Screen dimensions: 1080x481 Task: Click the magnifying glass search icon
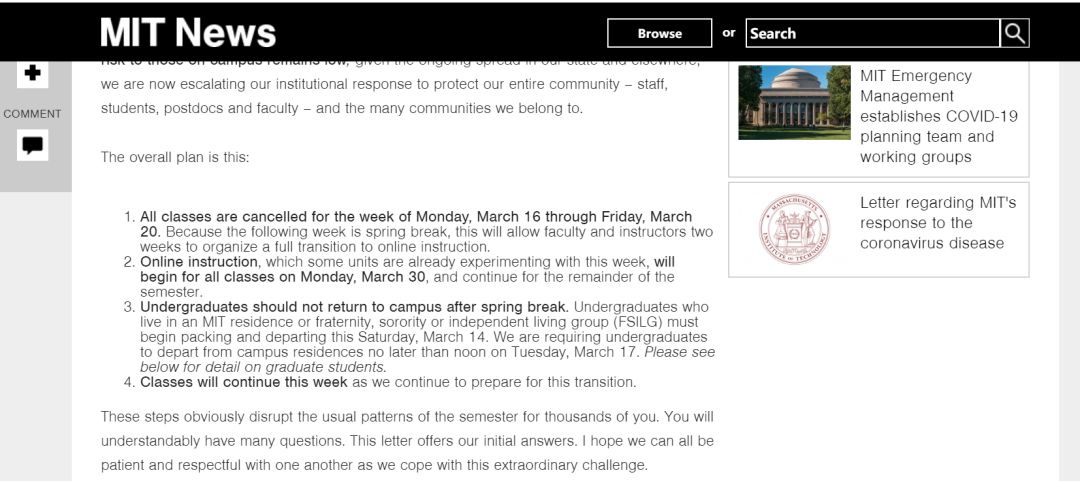[1015, 33]
